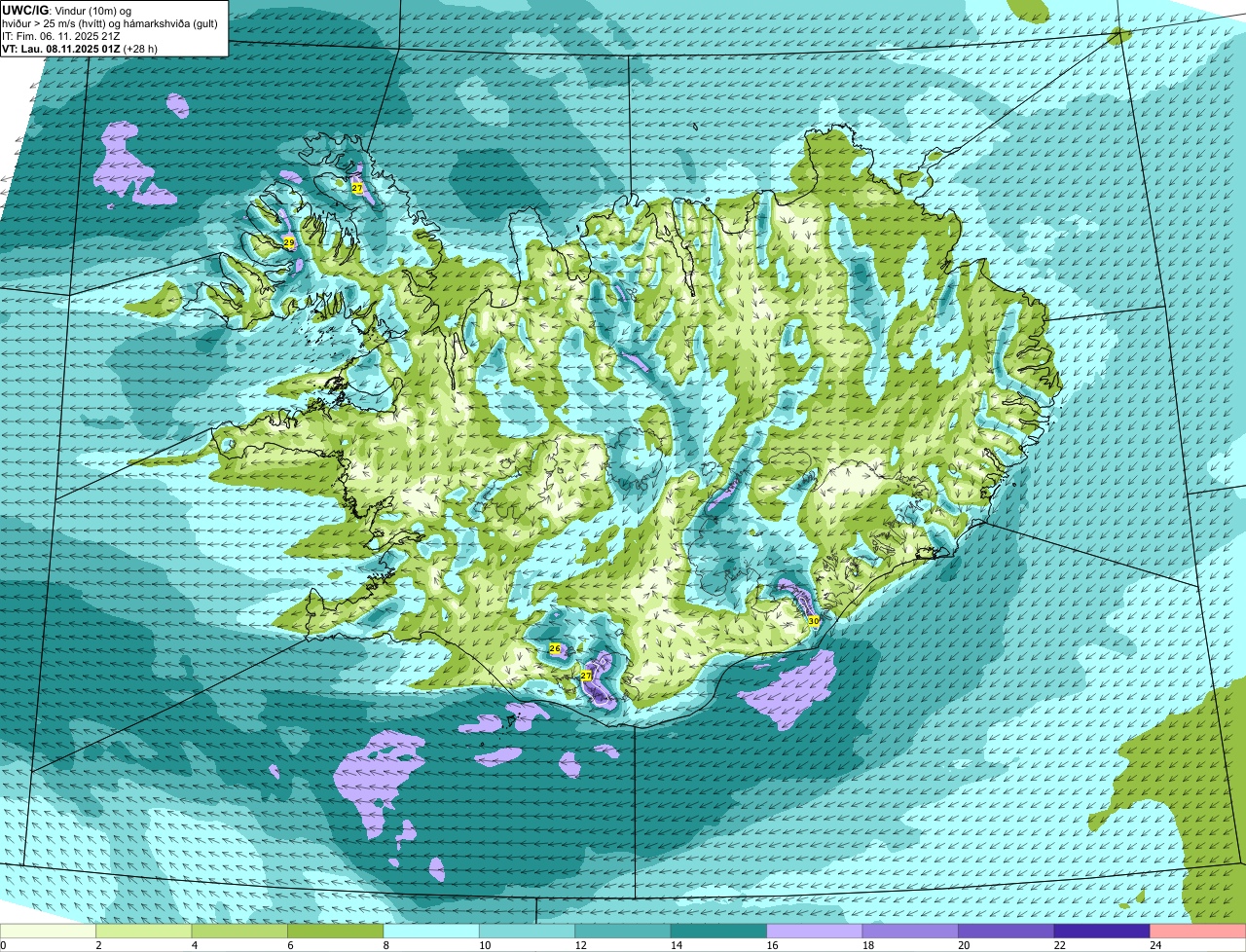
Task: Click the yellow max-gust label reading 26
Action: click(x=555, y=648)
